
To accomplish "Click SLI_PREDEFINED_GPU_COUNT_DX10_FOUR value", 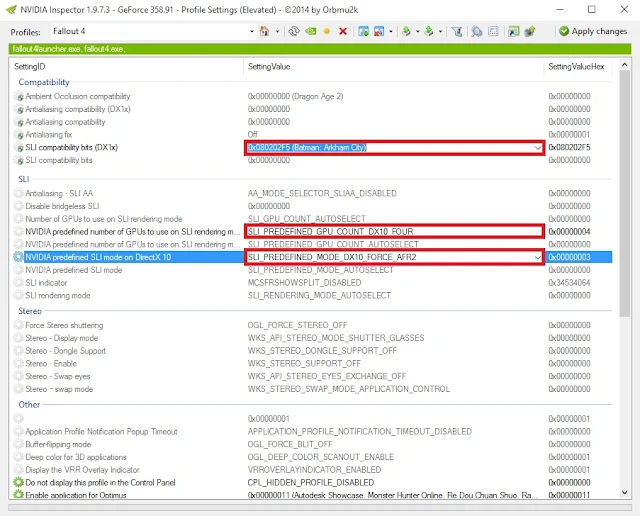I will [x=330, y=231].
